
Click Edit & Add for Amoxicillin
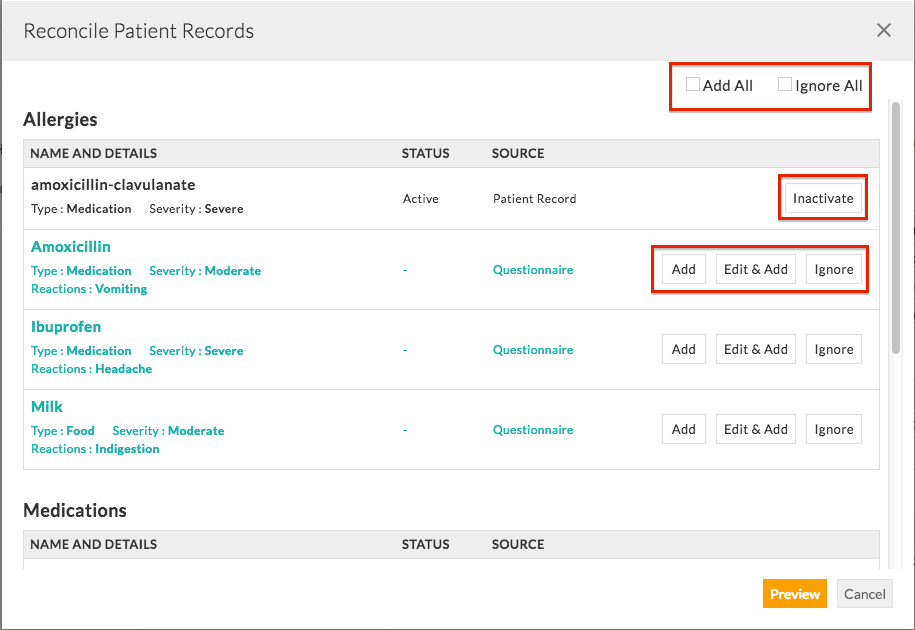[755, 268]
